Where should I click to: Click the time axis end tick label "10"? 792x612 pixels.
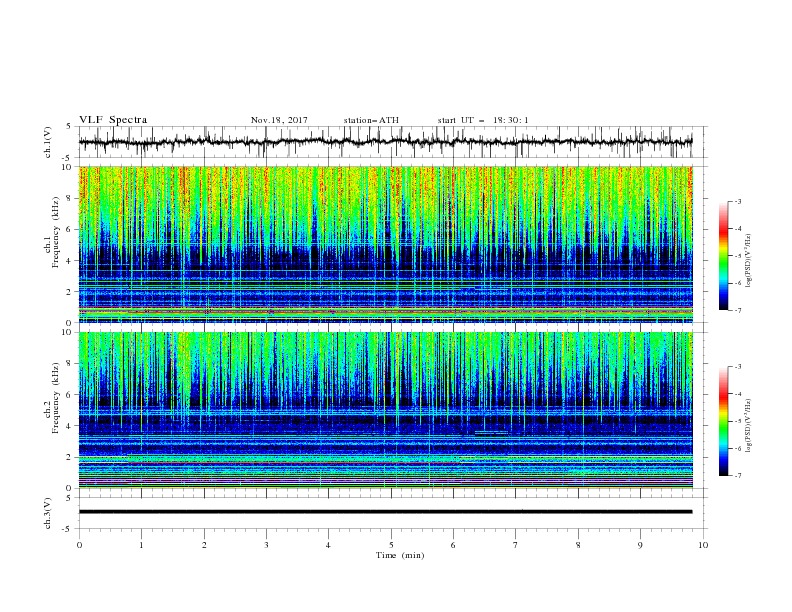tap(703, 545)
